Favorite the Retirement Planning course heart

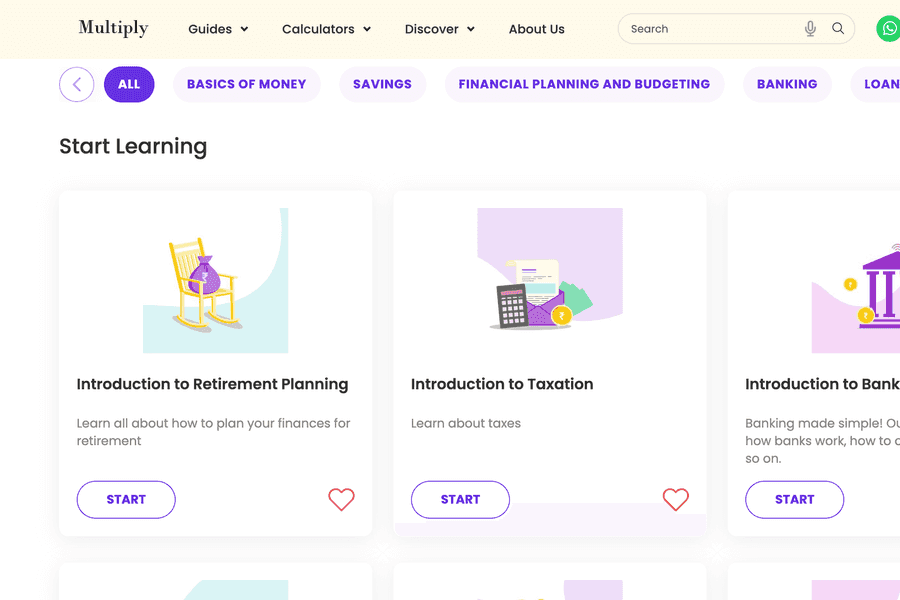341,500
